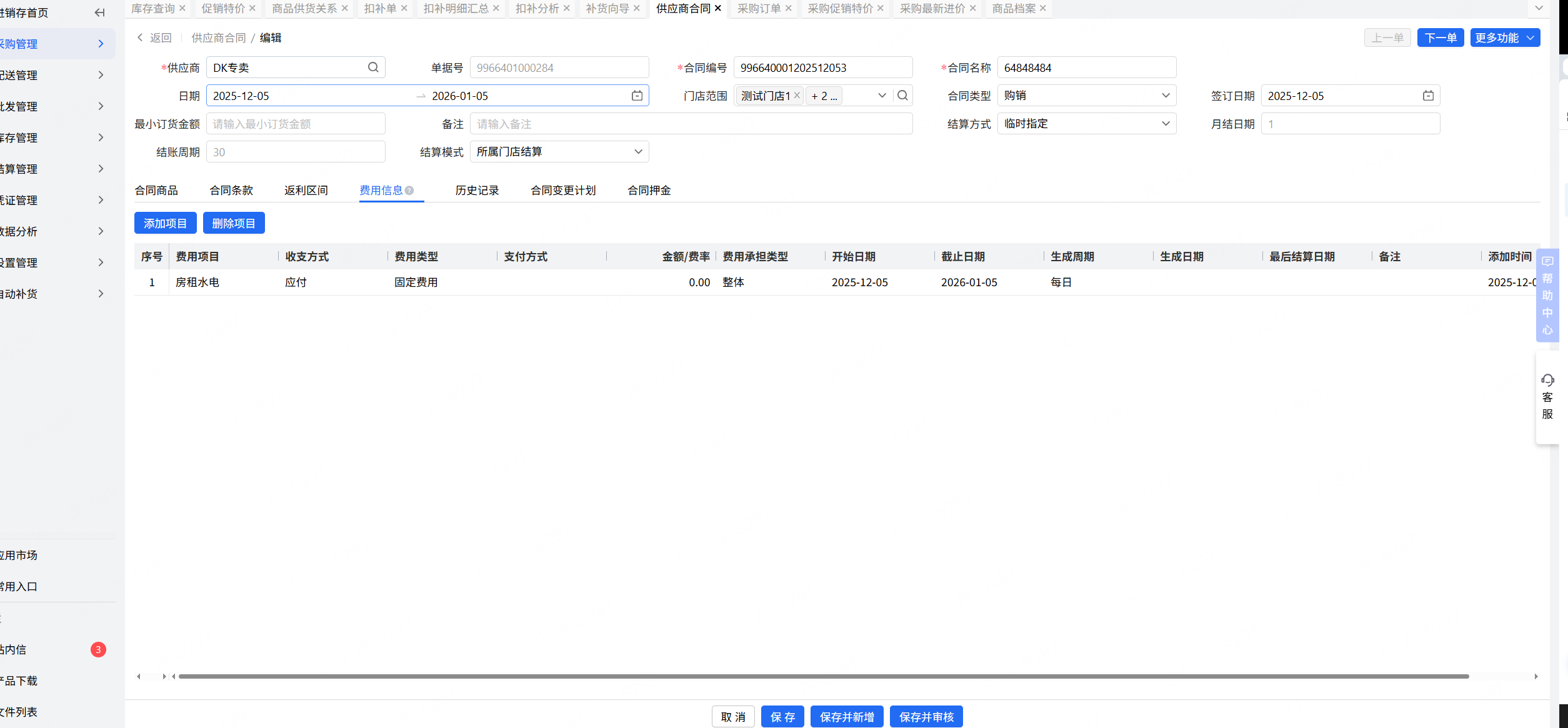Click the 添加项目 button
This screenshot has height=728, width=1568.
[x=165, y=223]
